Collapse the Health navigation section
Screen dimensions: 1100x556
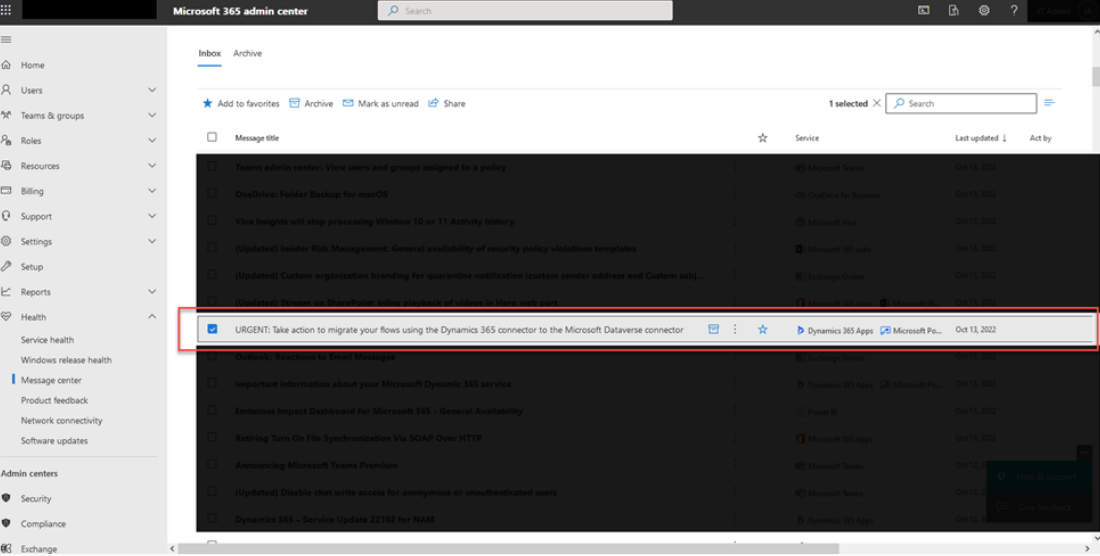click(152, 317)
